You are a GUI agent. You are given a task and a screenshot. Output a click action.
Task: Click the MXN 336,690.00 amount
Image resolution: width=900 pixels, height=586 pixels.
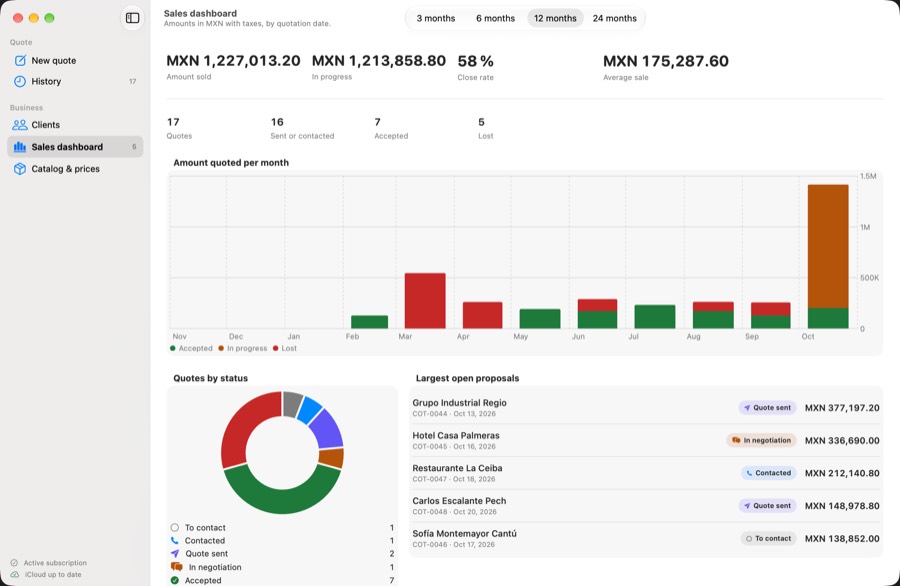point(842,440)
